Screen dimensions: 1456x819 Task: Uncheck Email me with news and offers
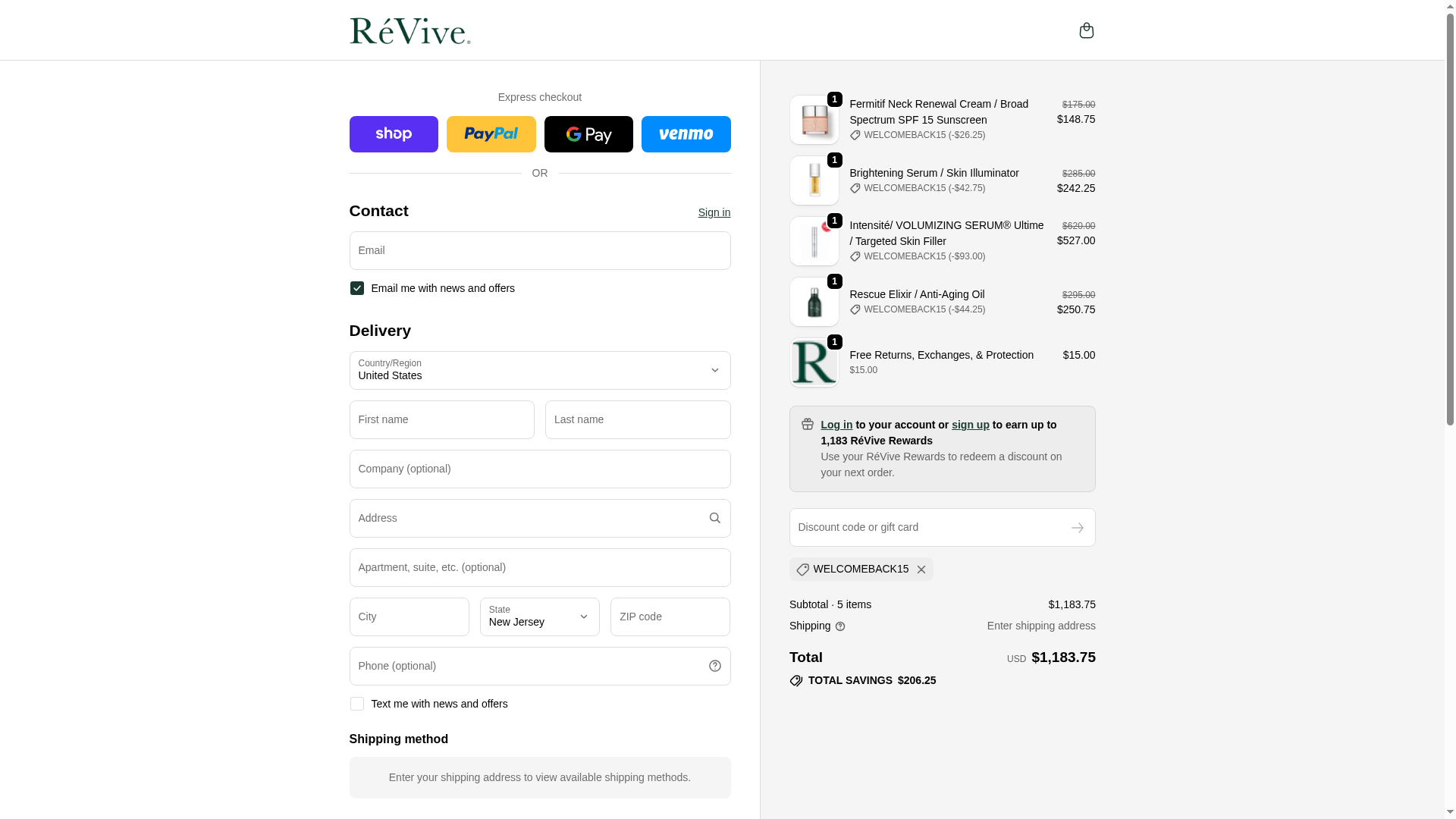click(357, 288)
